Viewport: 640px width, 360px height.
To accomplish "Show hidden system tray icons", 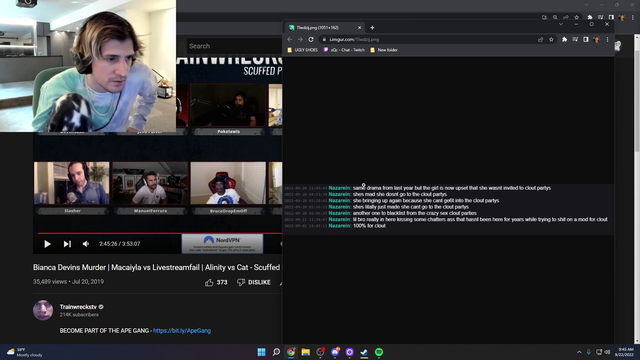I will [x=579, y=352].
